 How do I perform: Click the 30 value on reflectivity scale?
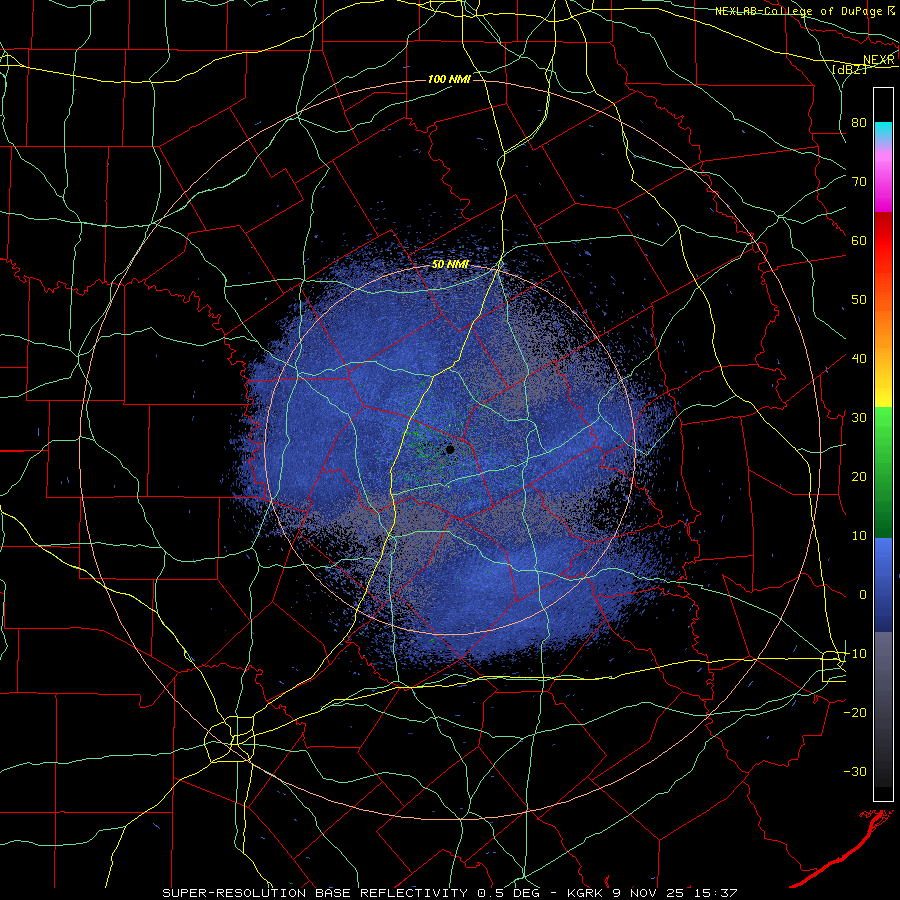pyautogui.click(x=859, y=417)
